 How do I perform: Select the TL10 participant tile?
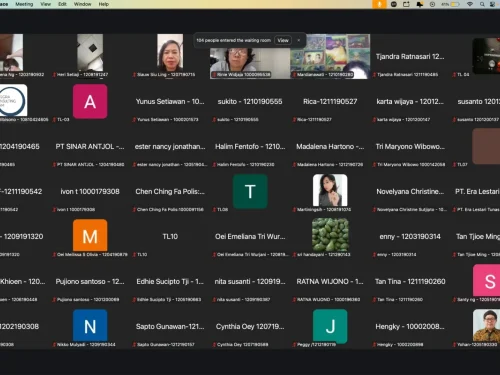(x=170, y=236)
